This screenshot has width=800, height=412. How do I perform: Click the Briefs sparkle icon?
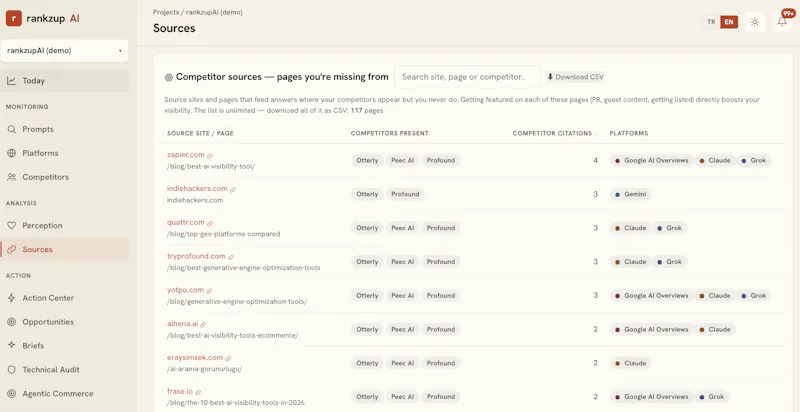click(x=12, y=345)
